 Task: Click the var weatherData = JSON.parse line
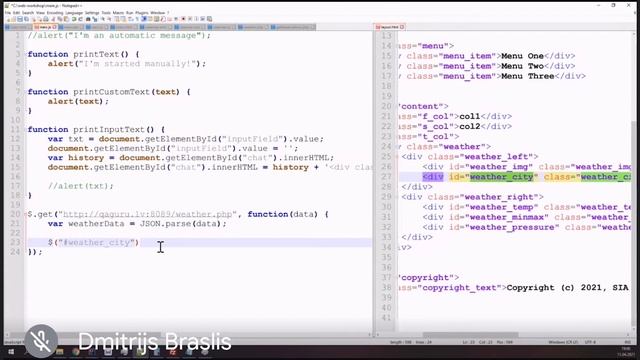137,224
